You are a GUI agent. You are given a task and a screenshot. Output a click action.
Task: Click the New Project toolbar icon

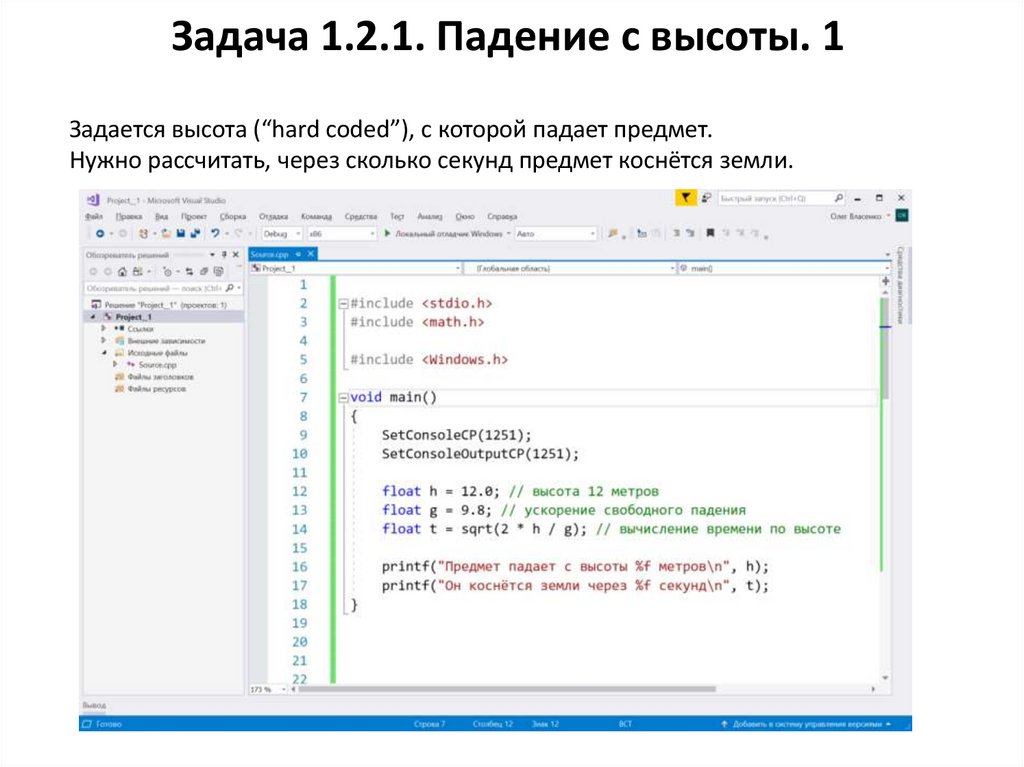tap(144, 233)
